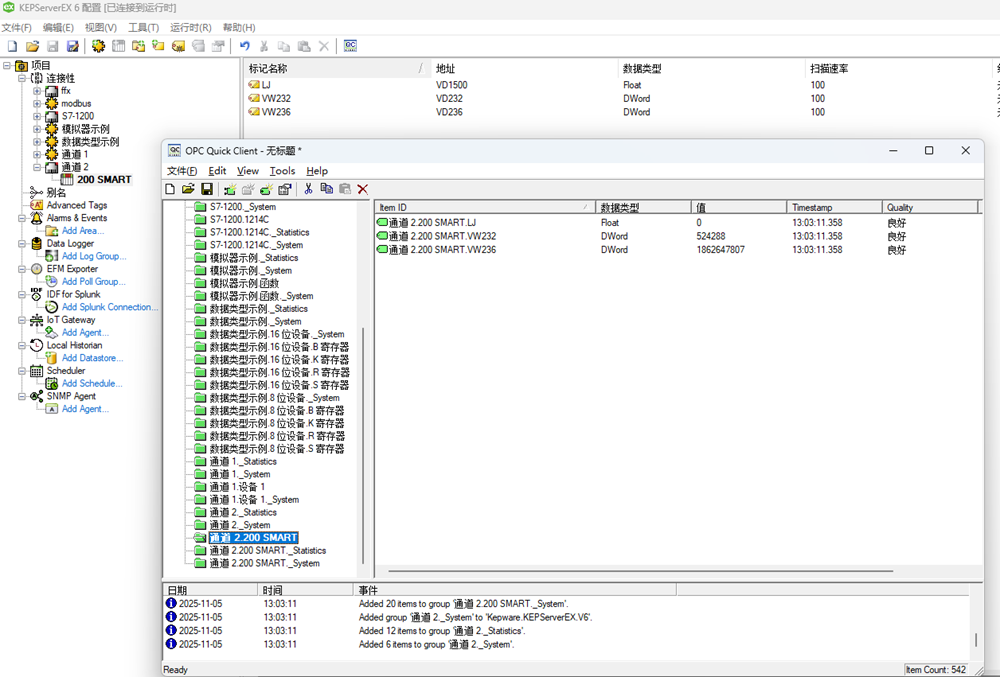The height and width of the screenshot is (677, 1000).
Task: Launch Quick Client from the KEPServerEX toolbar
Action: pyautogui.click(x=350, y=46)
